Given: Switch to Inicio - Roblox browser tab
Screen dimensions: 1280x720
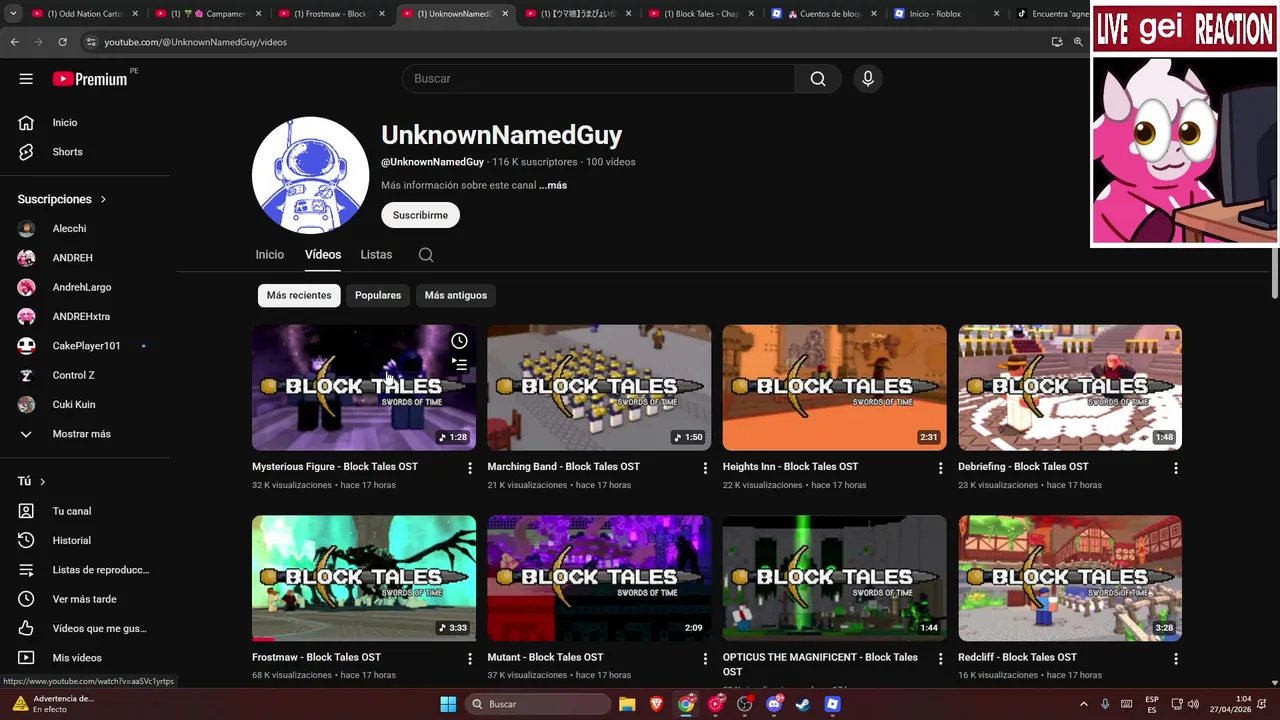Looking at the screenshot, I should (945, 14).
